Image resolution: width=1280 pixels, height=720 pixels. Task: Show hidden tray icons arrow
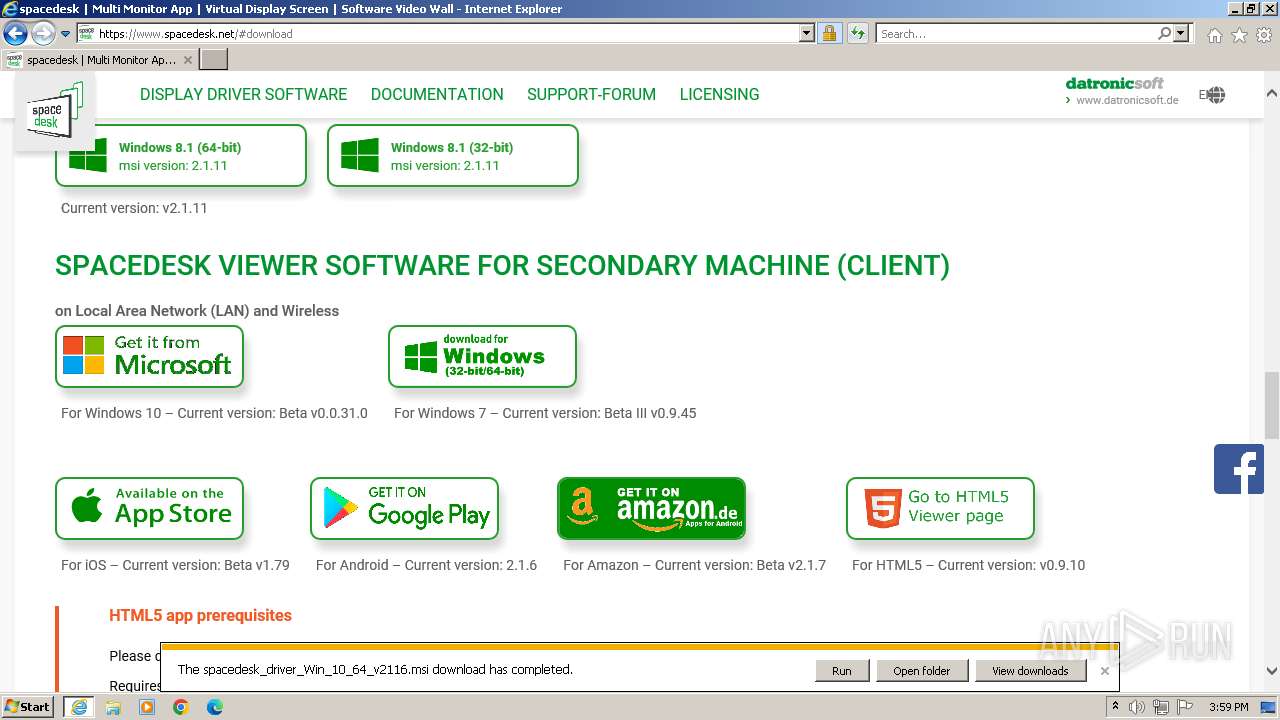click(1115, 707)
